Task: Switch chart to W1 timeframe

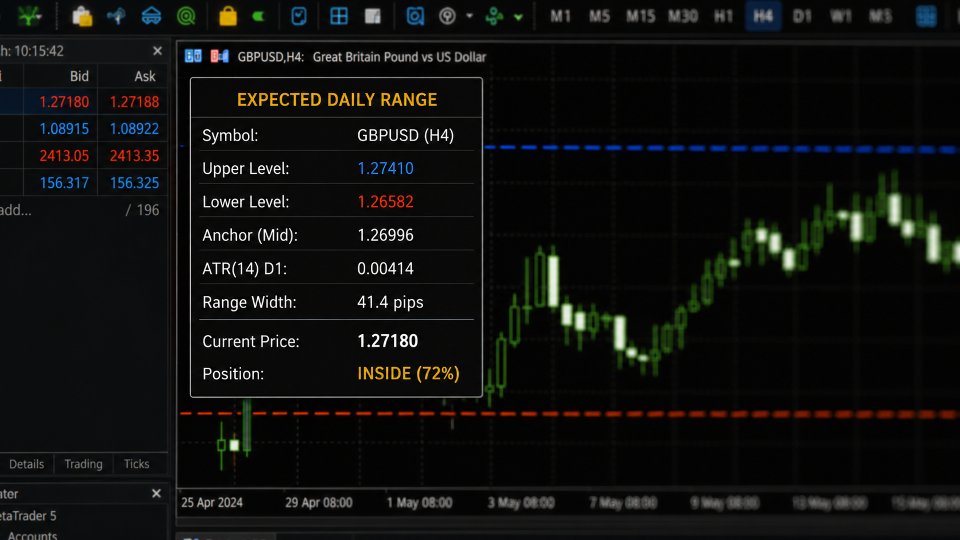Action: (841, 16)
